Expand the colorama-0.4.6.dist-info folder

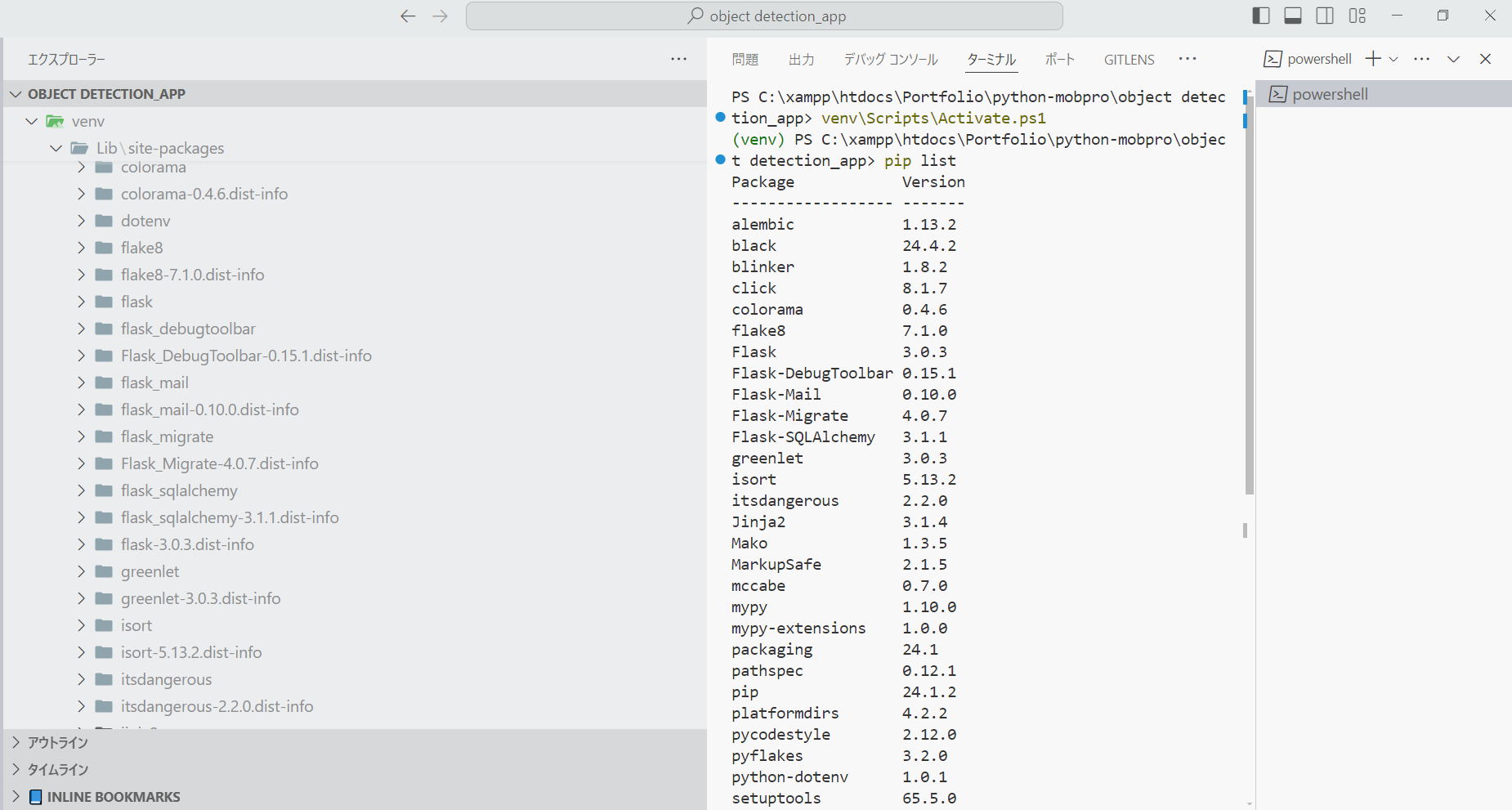tap(81, 194)
